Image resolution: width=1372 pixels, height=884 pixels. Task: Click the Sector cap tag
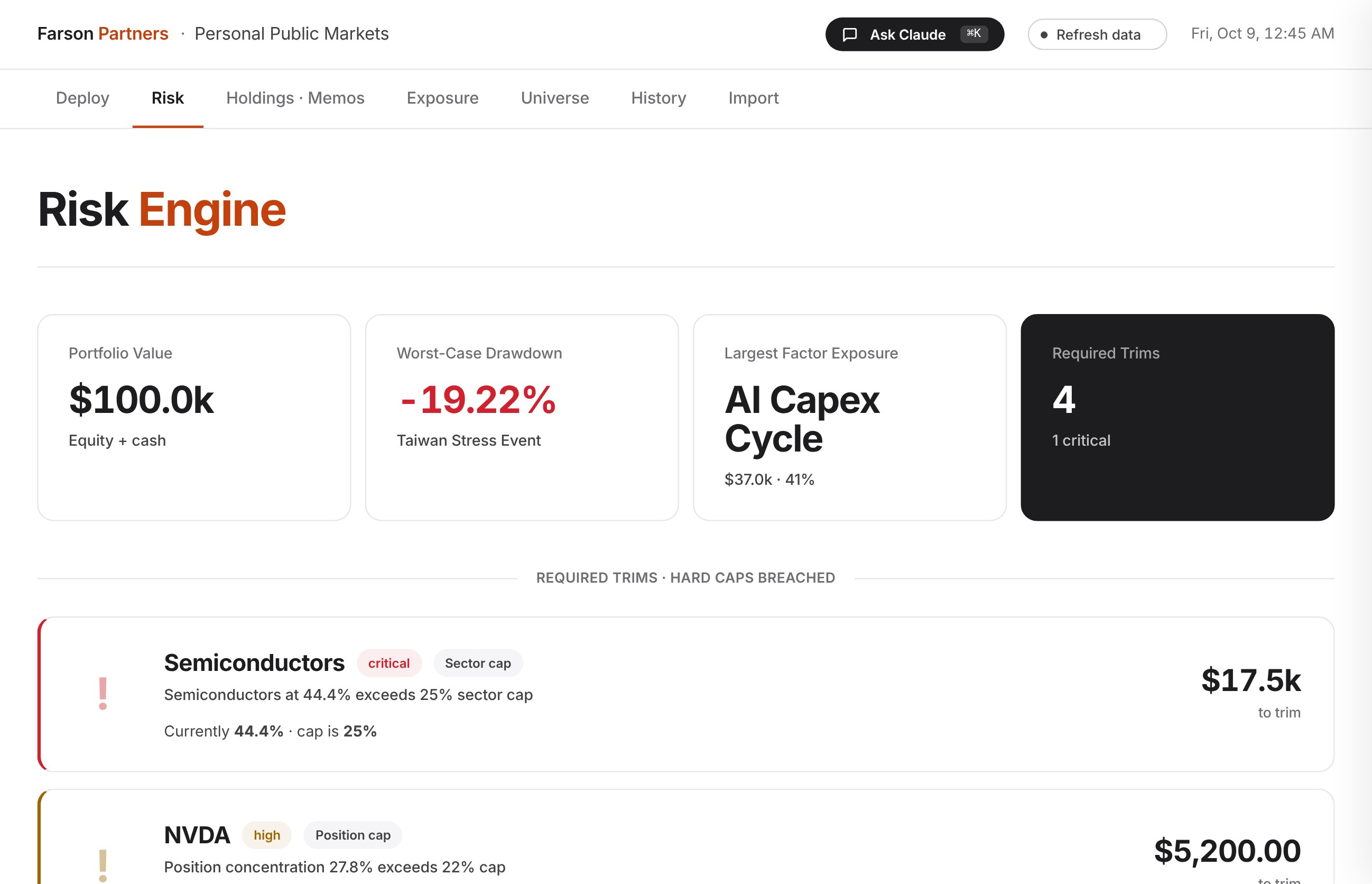point(478,663)
